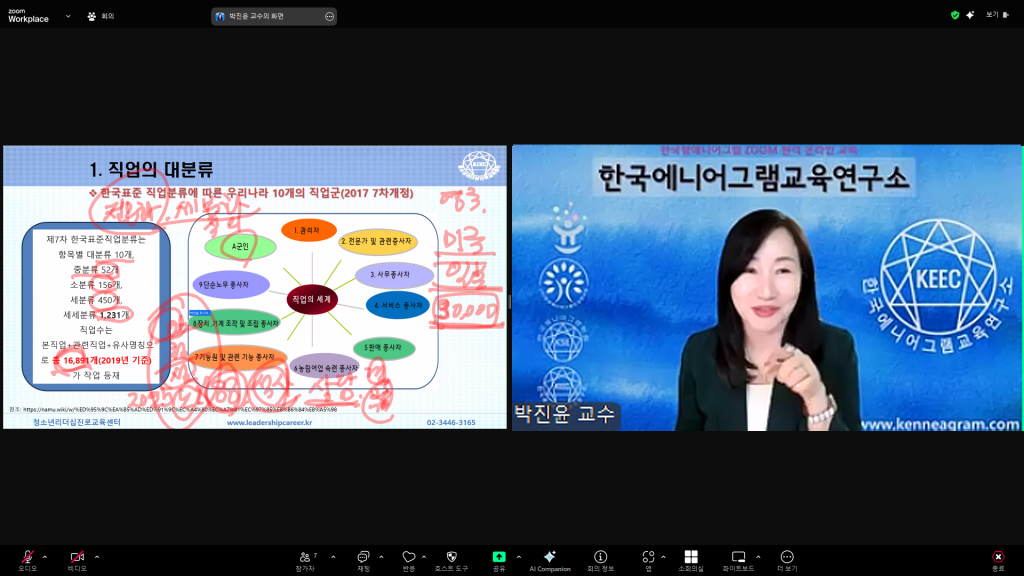Click the 직업의 세계 center node
The width and height of the screenshot is (1024, 576).
tap(312, 299)
